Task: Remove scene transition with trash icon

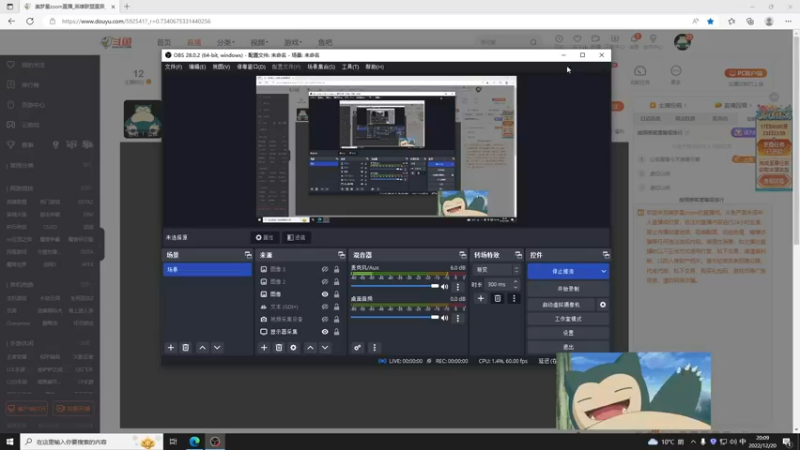Action: [x=497, y=298]
